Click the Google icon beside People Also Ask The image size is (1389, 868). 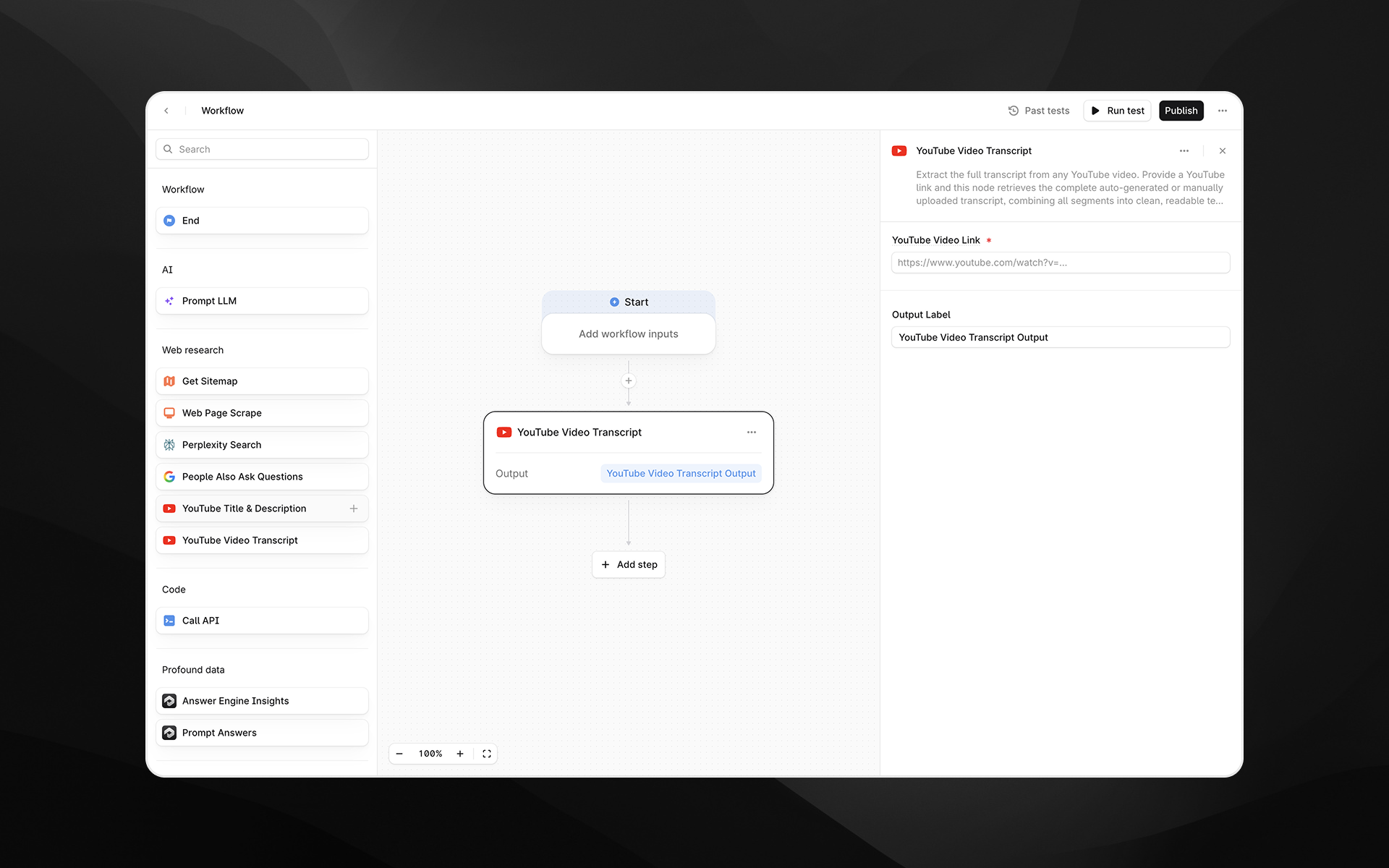(169, 477)
